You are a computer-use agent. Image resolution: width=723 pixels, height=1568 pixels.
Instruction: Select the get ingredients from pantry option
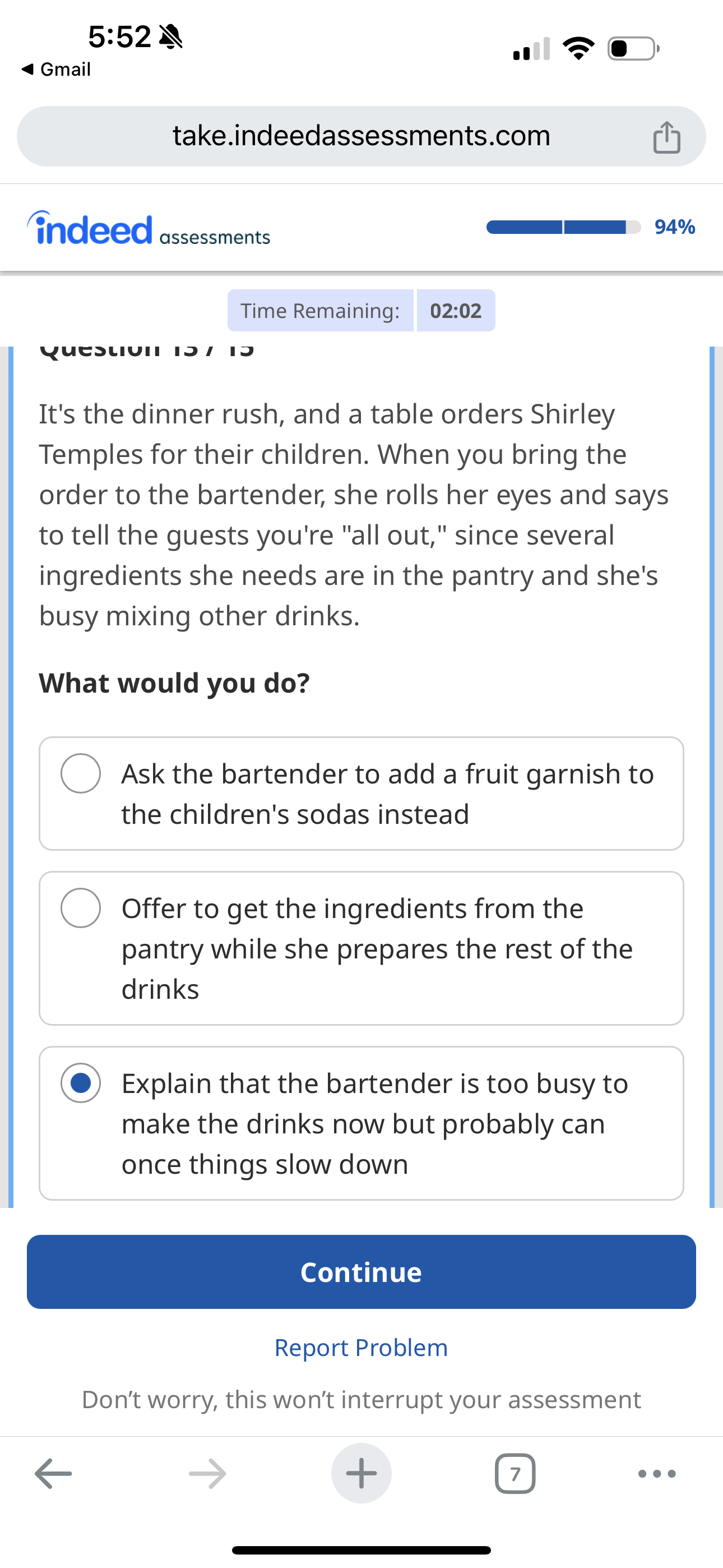pos(361,948)
